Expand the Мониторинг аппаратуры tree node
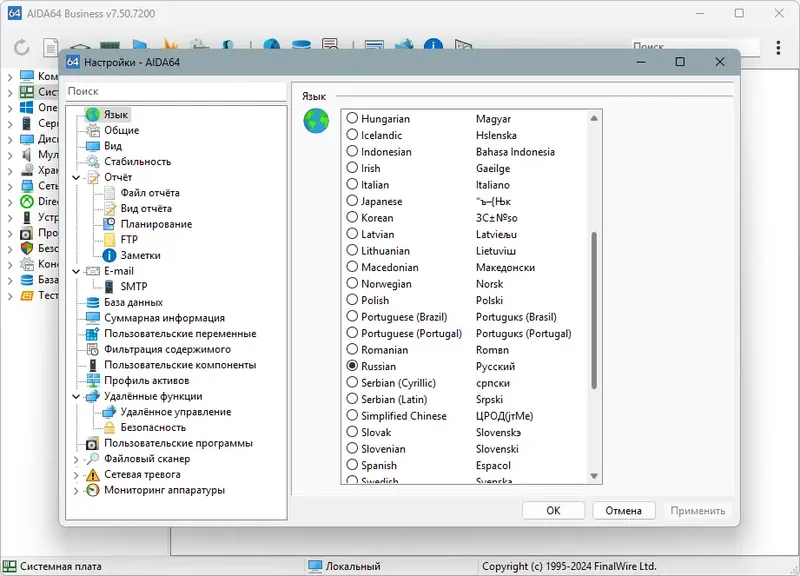This screenshot has height=576, width=800. pos(76,490)
